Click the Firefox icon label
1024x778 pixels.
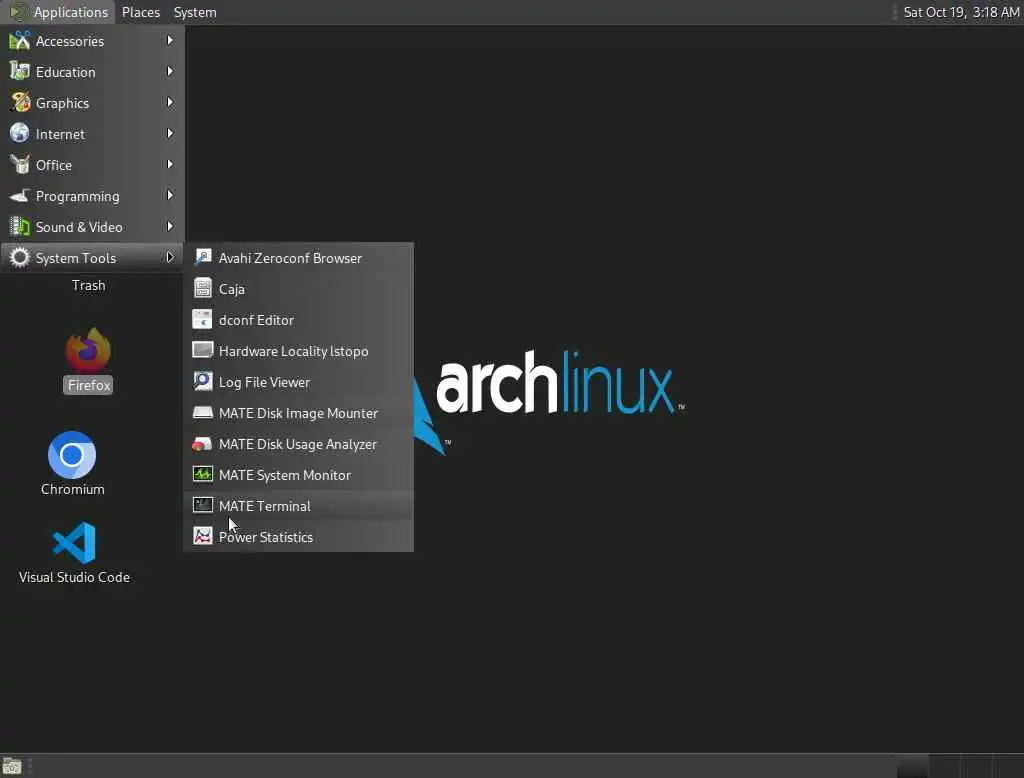(89, 385)
